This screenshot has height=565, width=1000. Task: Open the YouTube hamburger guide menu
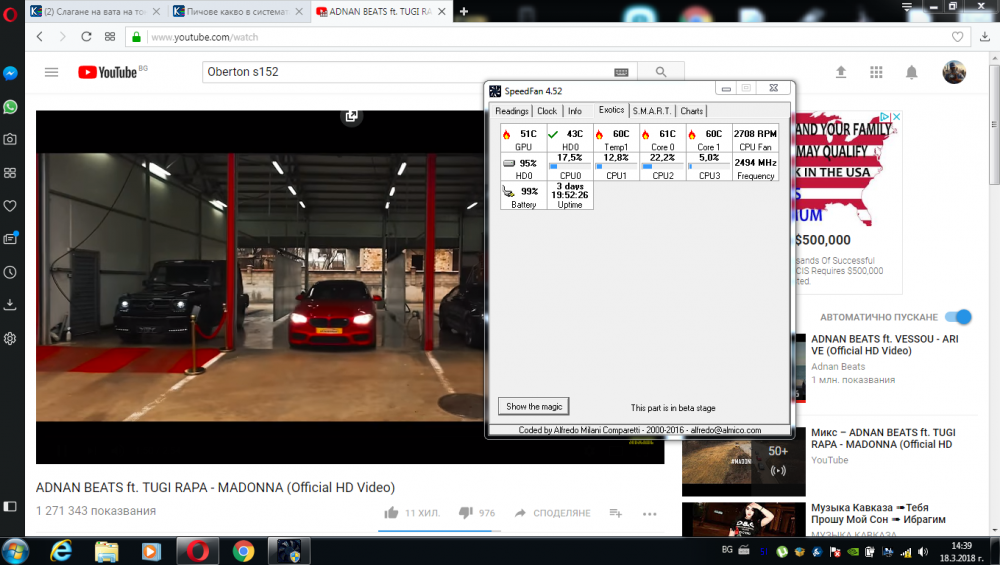52,72
